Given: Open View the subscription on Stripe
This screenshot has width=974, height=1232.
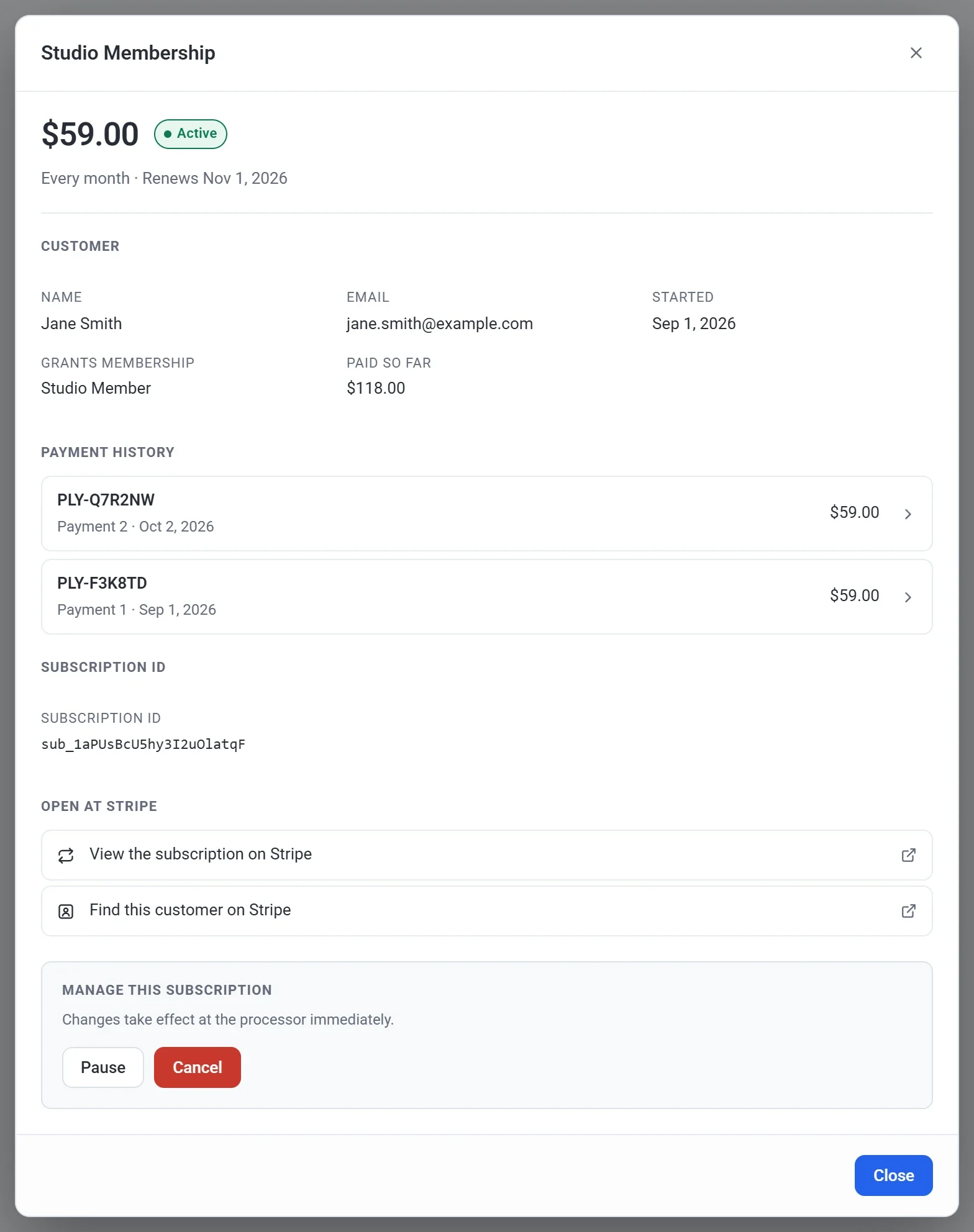Looking at the screenshot, I should [x=487, y=855].
